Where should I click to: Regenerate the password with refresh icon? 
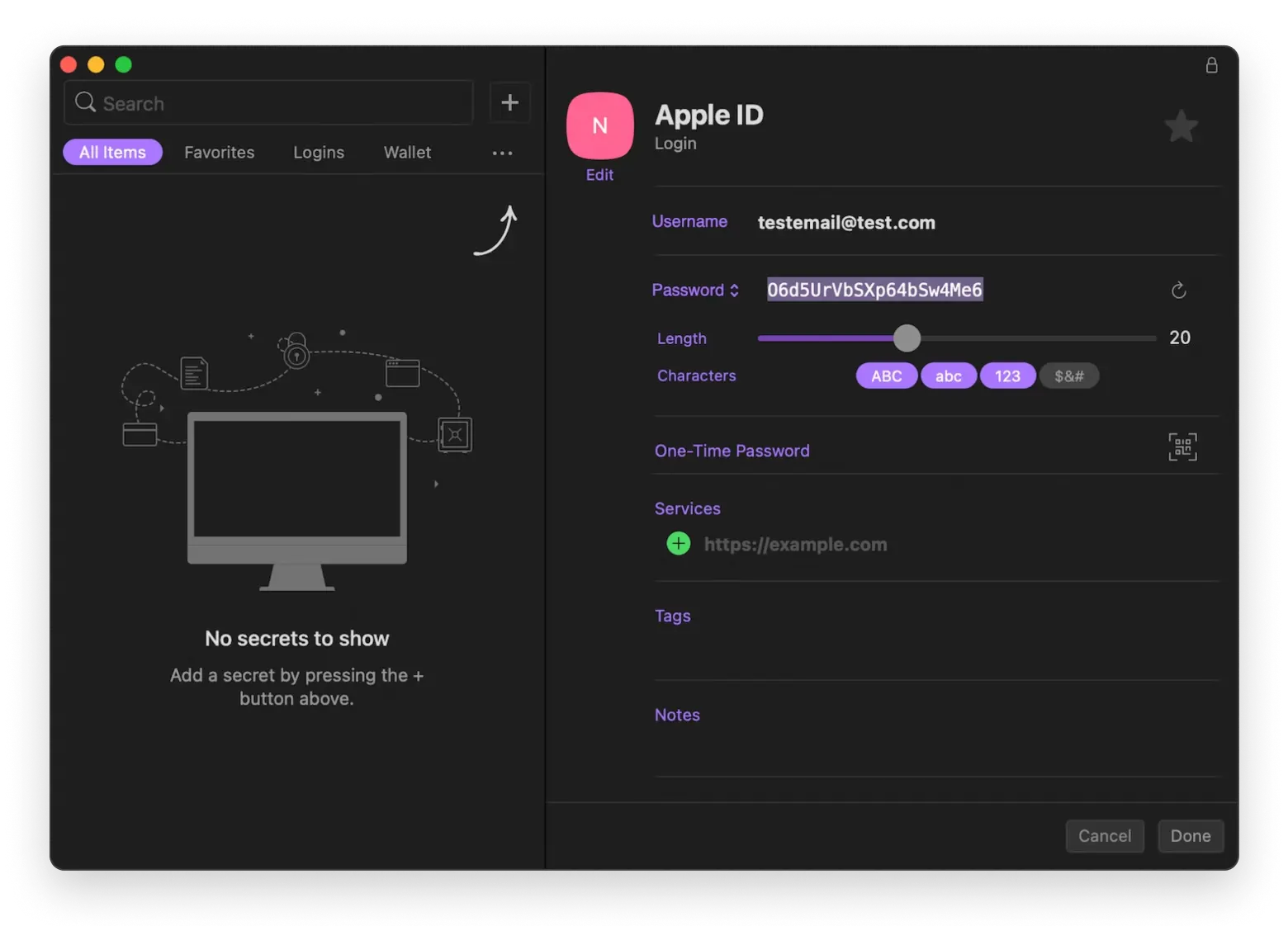pos(1178,291)
